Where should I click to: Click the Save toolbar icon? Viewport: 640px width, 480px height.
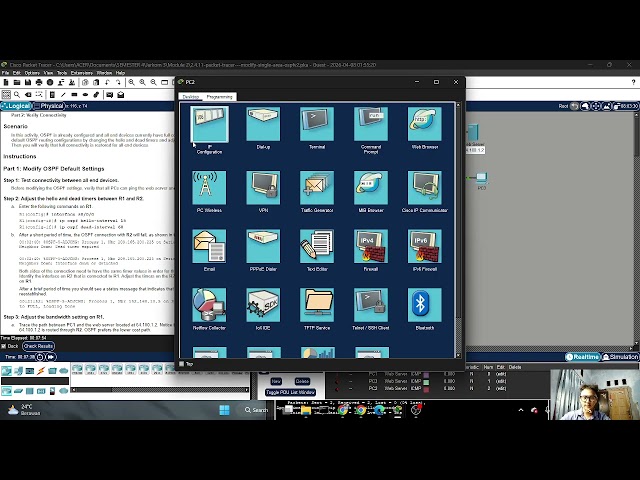pos(28,82)
